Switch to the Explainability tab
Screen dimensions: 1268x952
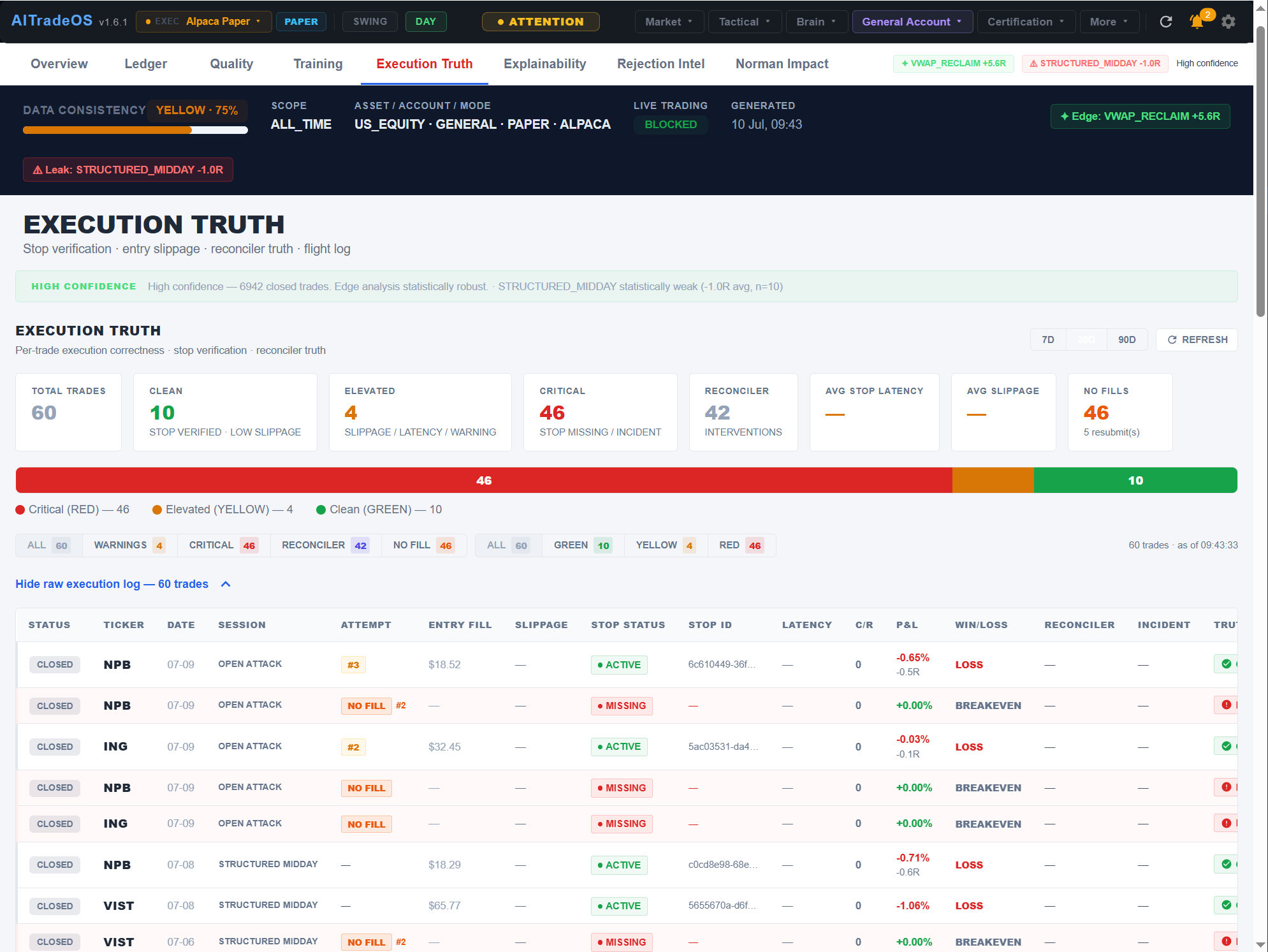coord(545,64)
